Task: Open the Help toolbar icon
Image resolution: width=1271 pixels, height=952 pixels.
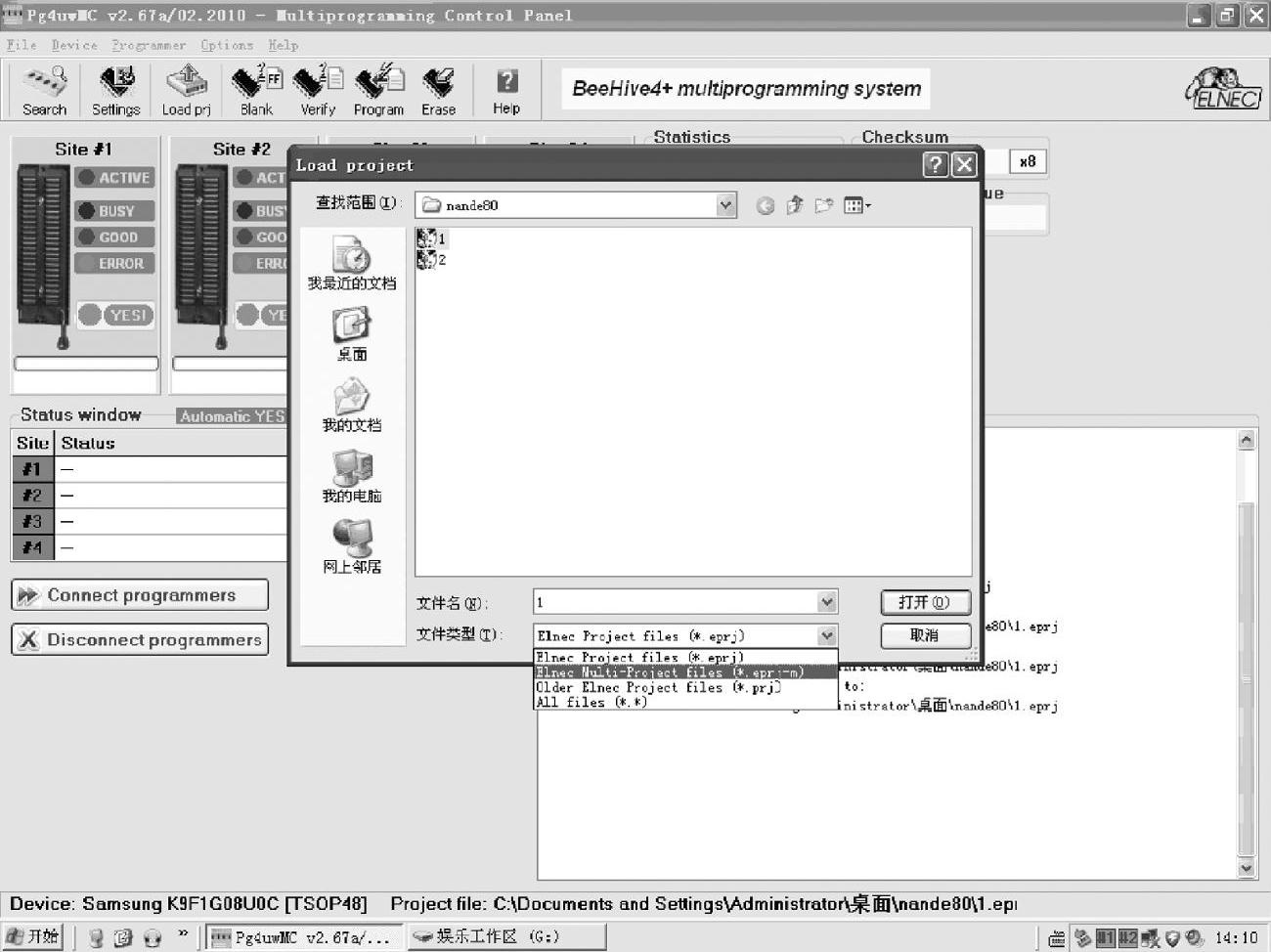Action: (x=506, y=90)
